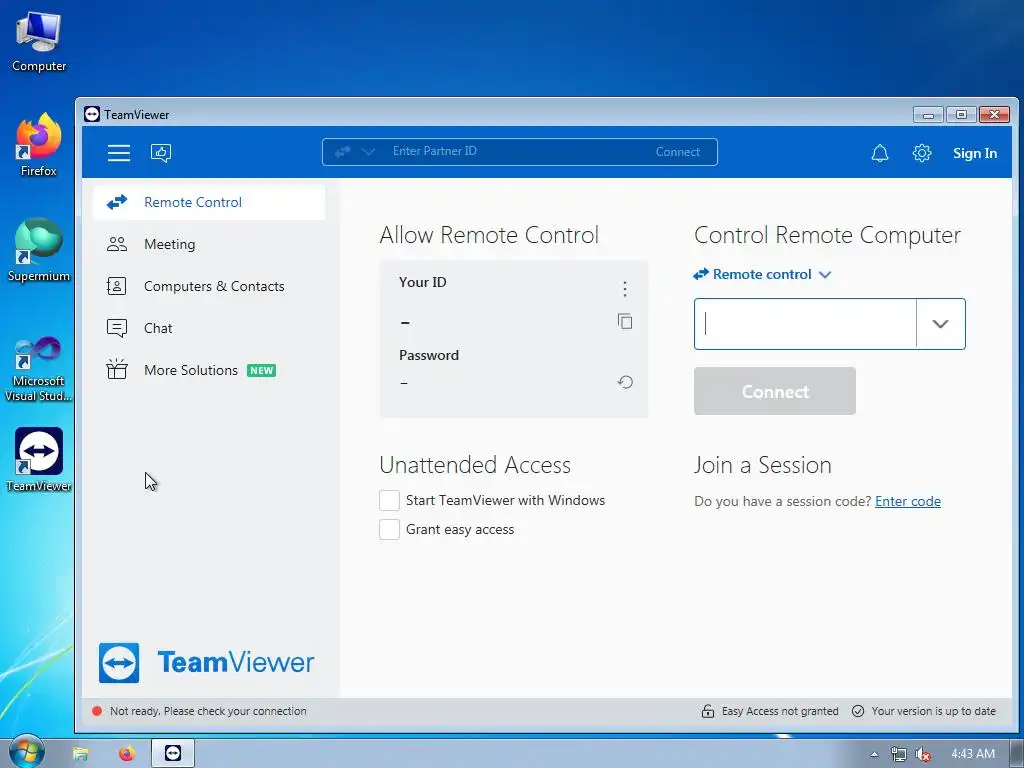Click the partner ID input box under Control Remote Computer

click(805, 324)
